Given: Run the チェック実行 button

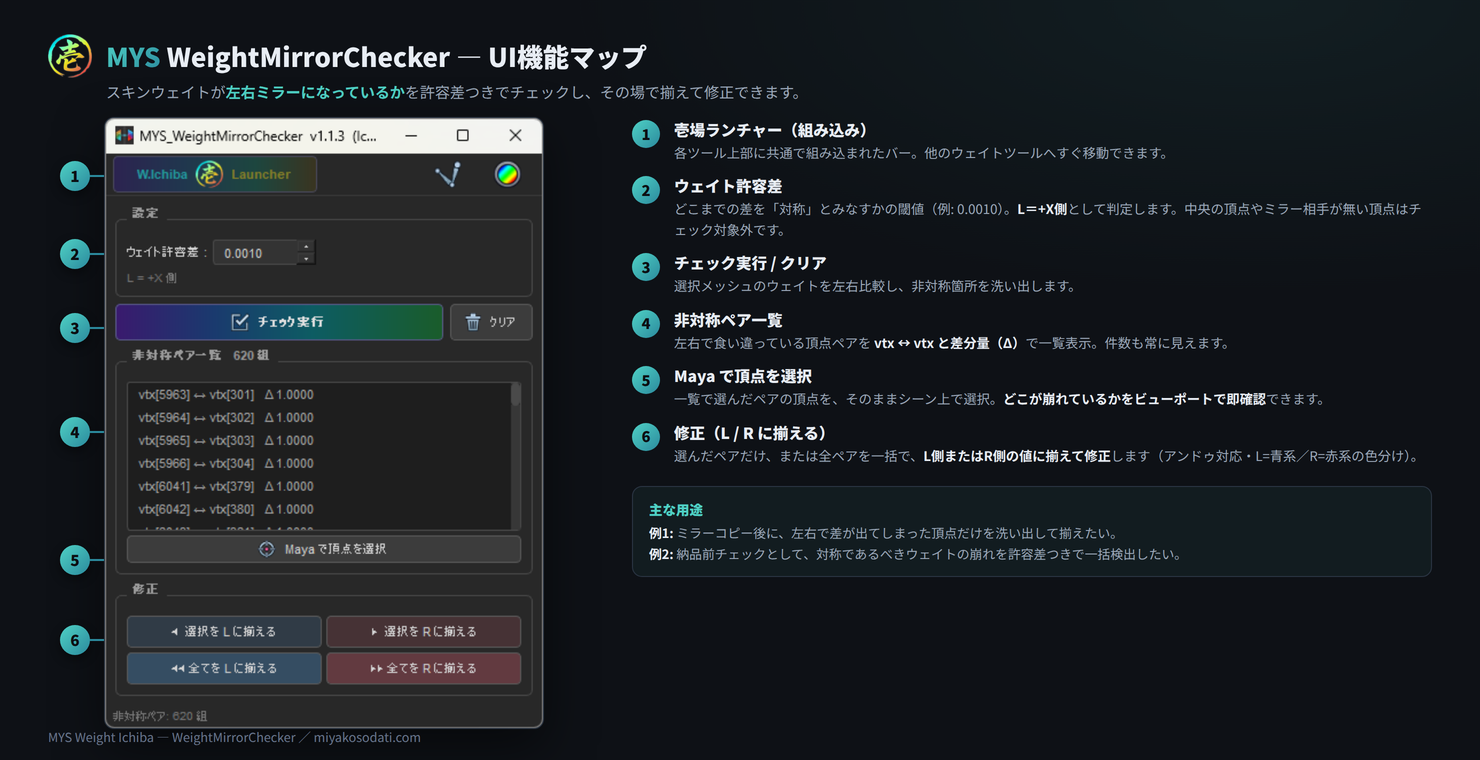Looking at the screenshot, I should coord(279,322).
